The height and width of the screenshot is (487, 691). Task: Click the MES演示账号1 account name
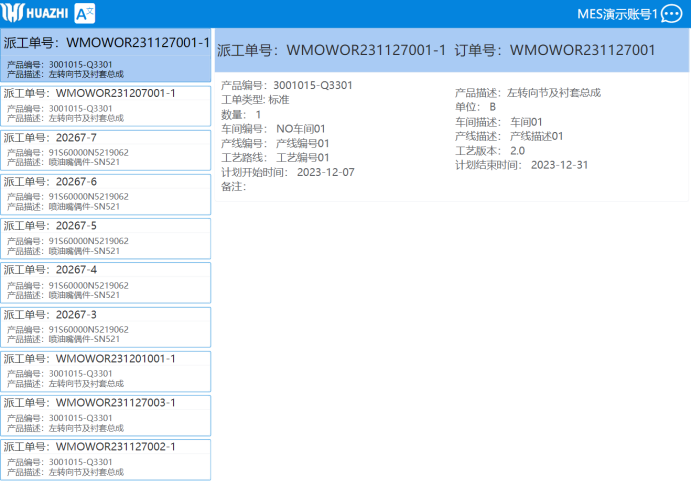click(617, 14)
